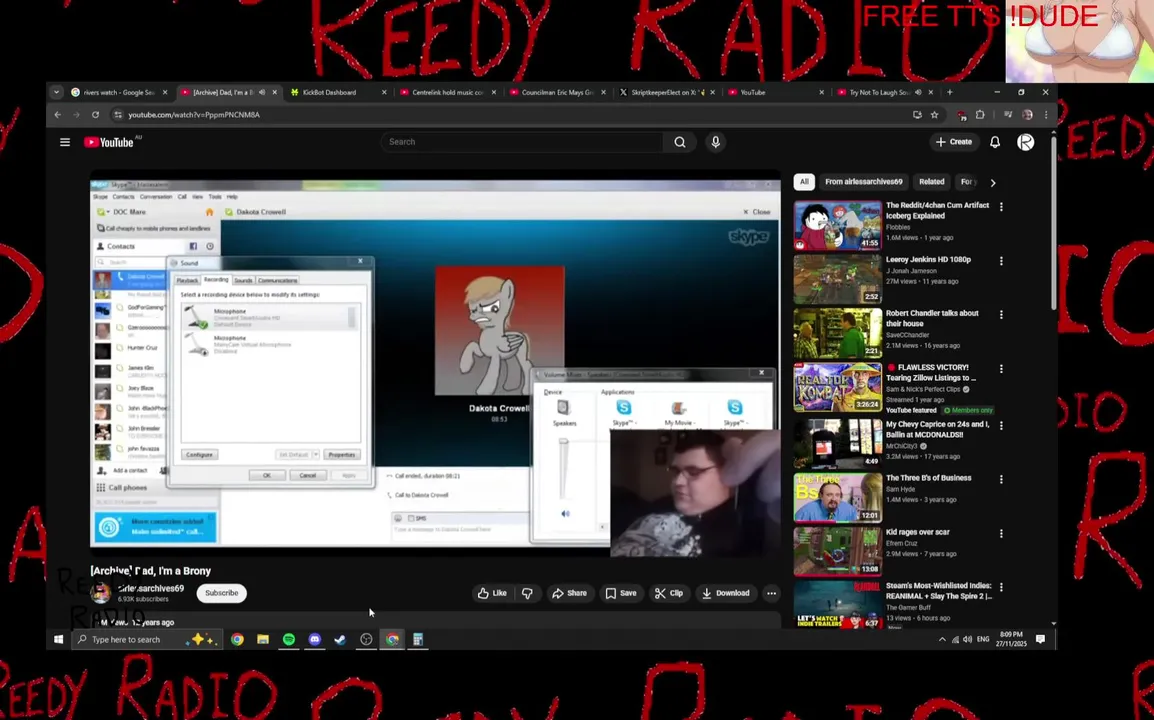The width and height of the screenshot is (1154, 720).
Task: Click the Download button
Action: pyautogui.click(x=726, y=593)
